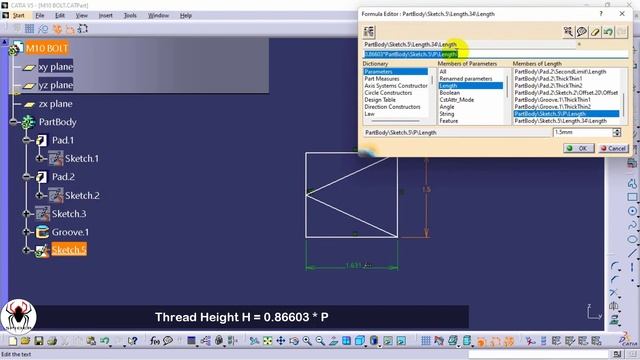Click the formula text input field
640x360 pixels.
coord(496,54)
